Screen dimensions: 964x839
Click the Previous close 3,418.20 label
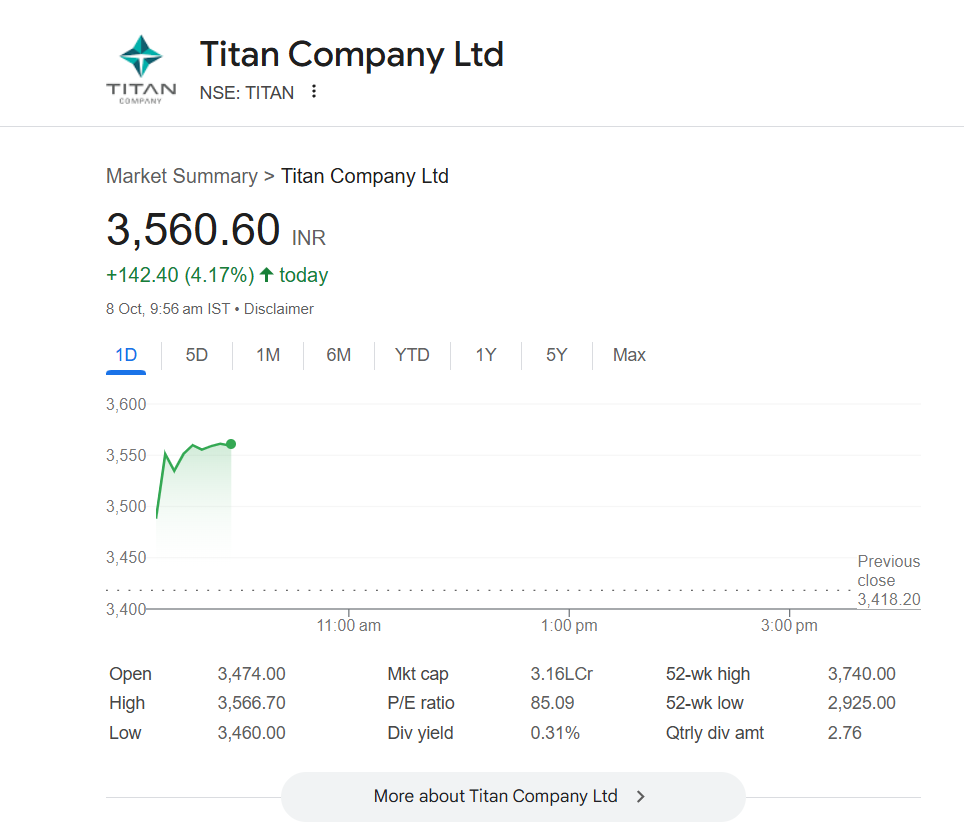(888, 581)
